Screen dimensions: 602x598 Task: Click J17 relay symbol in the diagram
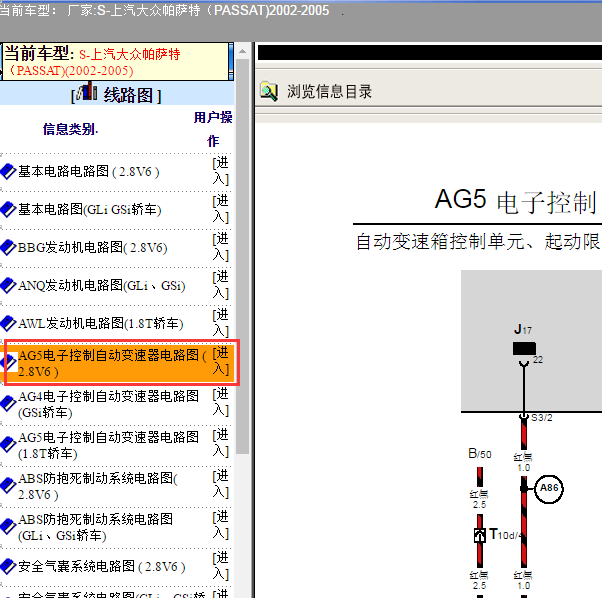pos(524,348)
